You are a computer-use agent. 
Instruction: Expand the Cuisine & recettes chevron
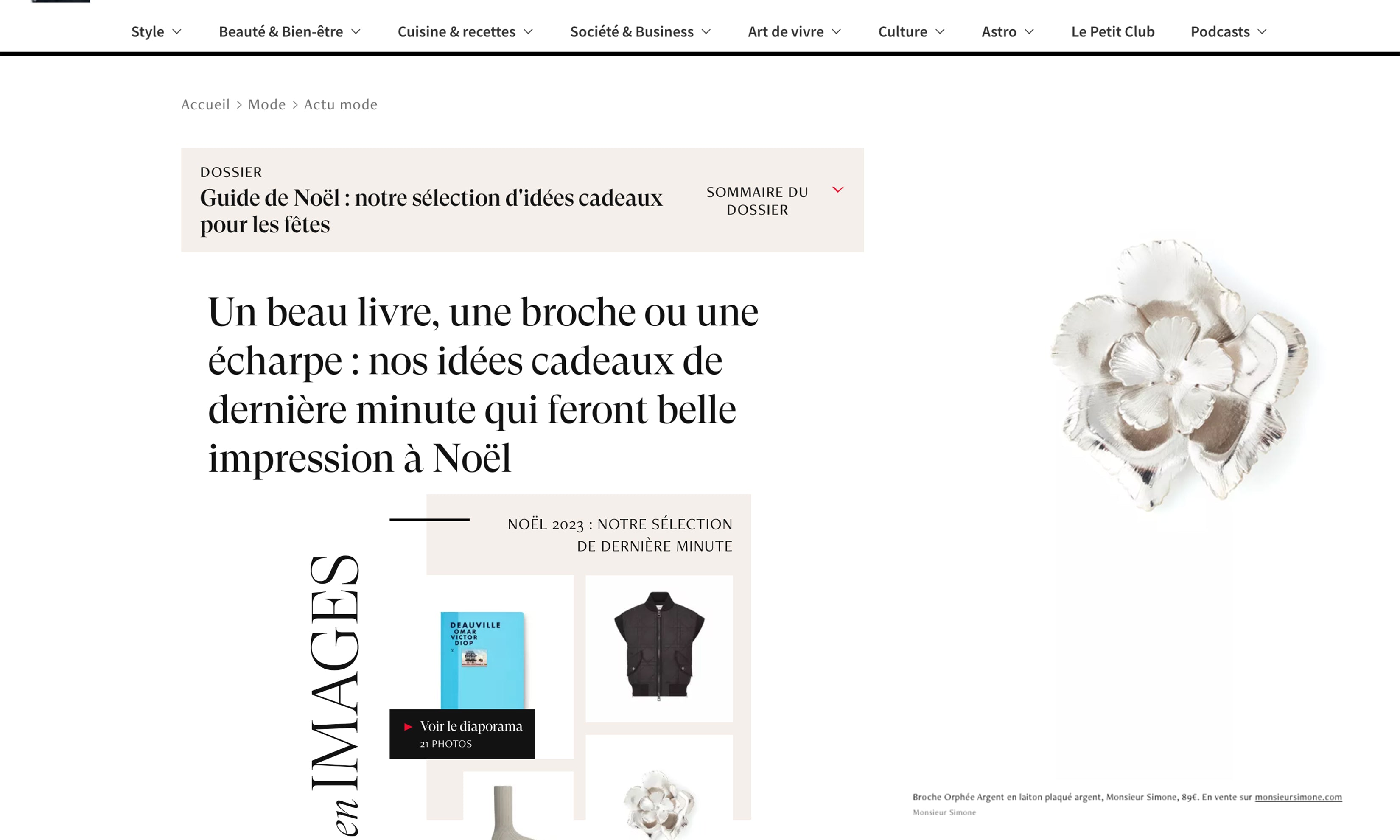(x=528, y=32)
